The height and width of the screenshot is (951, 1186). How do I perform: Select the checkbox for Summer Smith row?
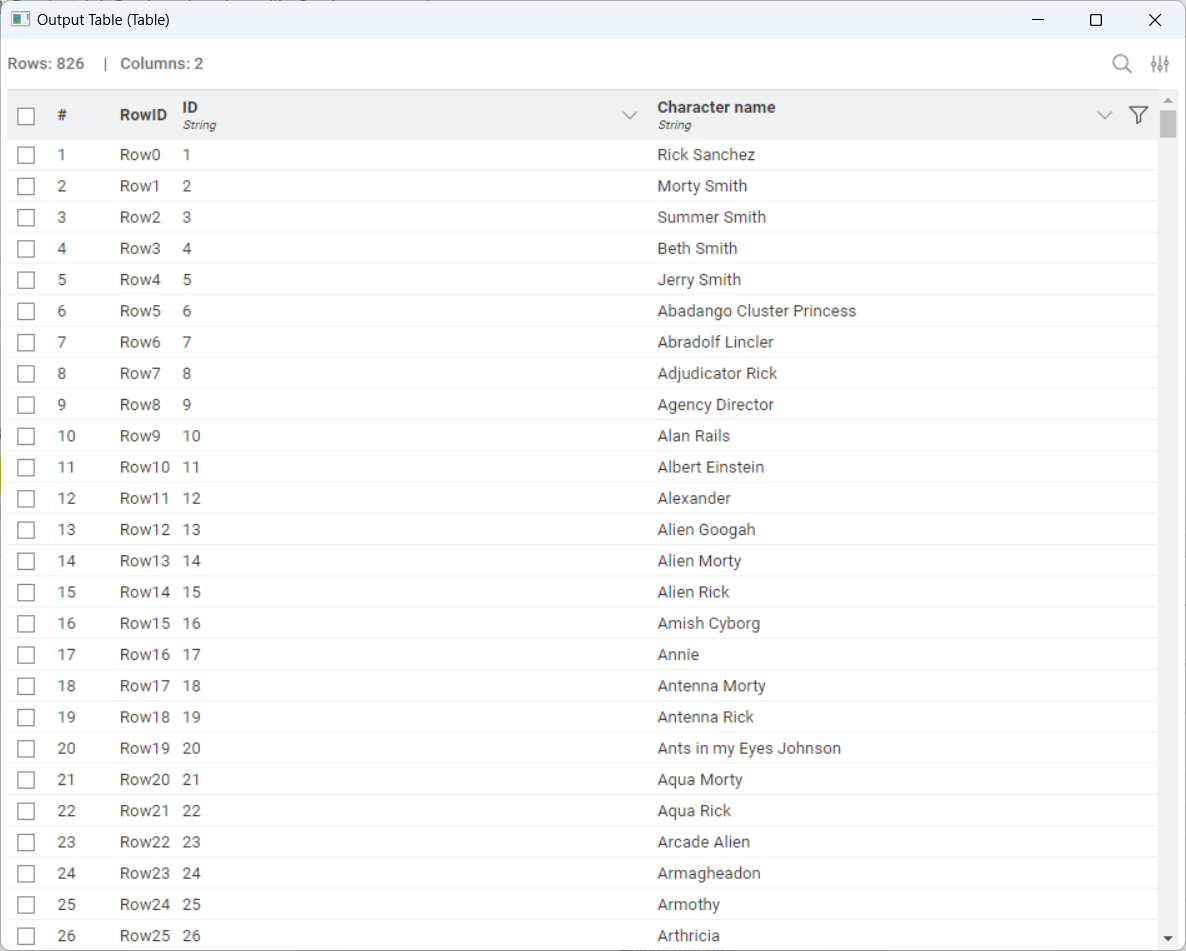[26, 217]
